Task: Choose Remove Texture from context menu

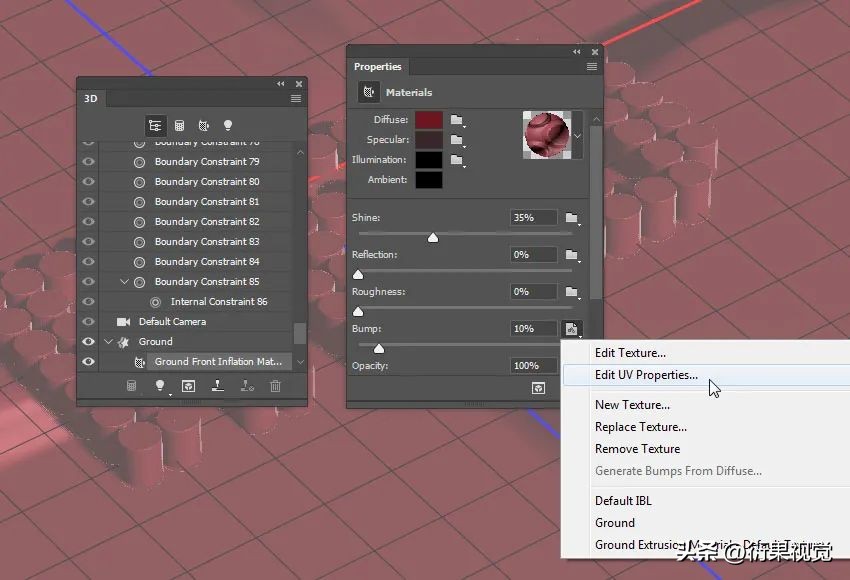Action: pyautogui.click(x=638, y=449)
